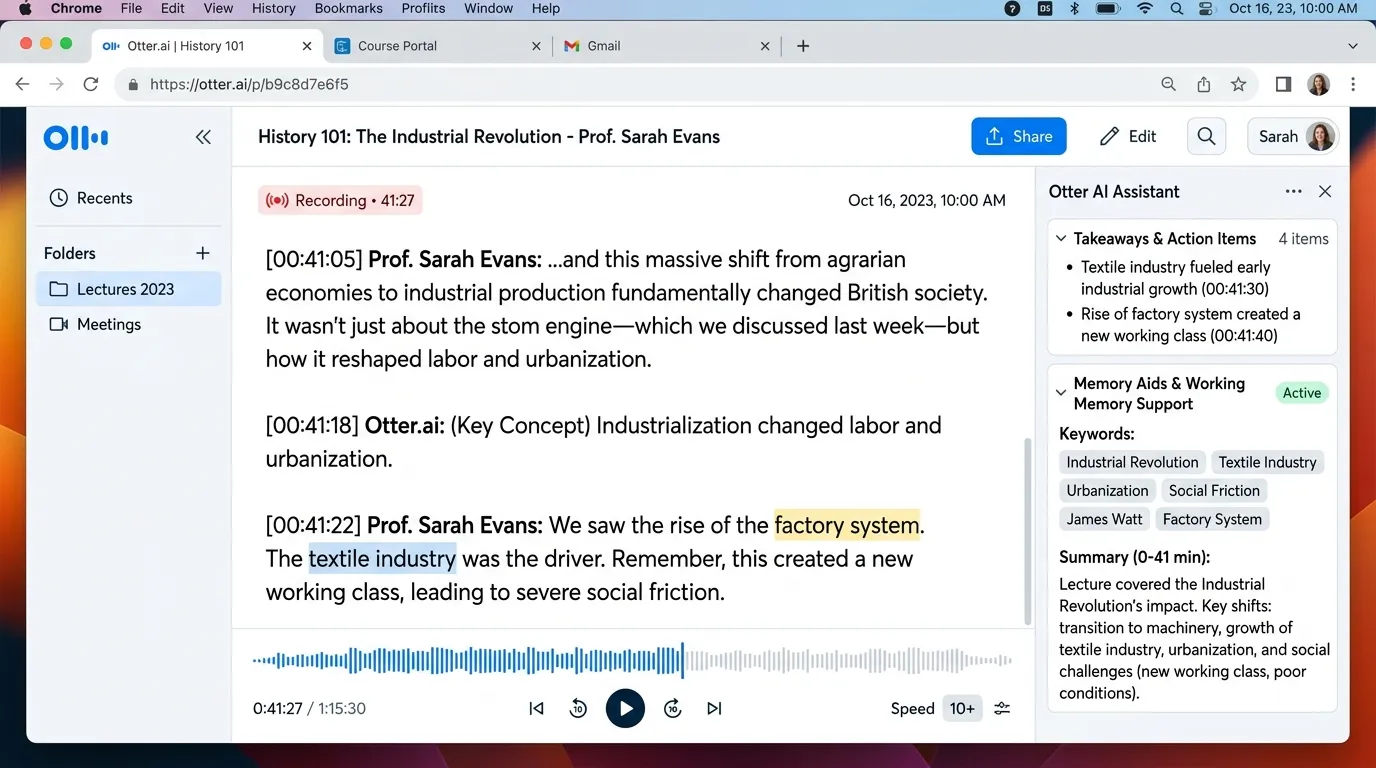The height and width of the screenshot is (768, 1376).
Task: Open the Lectures 2023 folder
Action: tap(128, 289)
